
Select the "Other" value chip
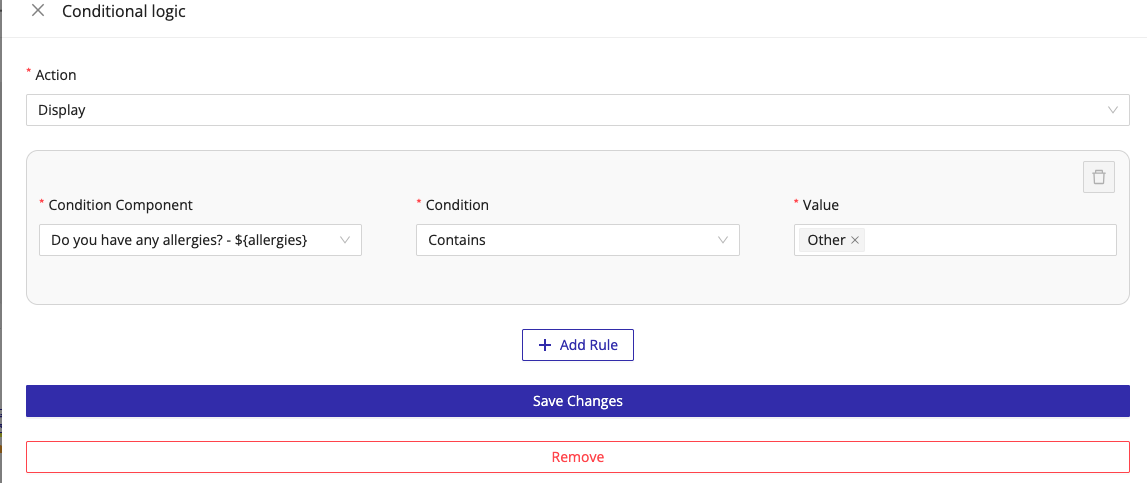[x=826, y=240]
